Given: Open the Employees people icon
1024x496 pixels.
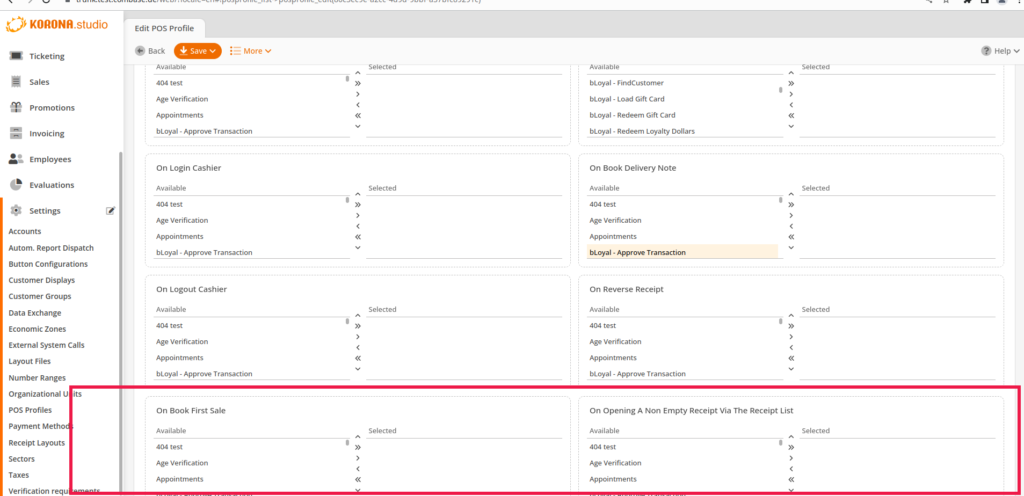Looking at the screenshot, I should (x=16, y=159).
